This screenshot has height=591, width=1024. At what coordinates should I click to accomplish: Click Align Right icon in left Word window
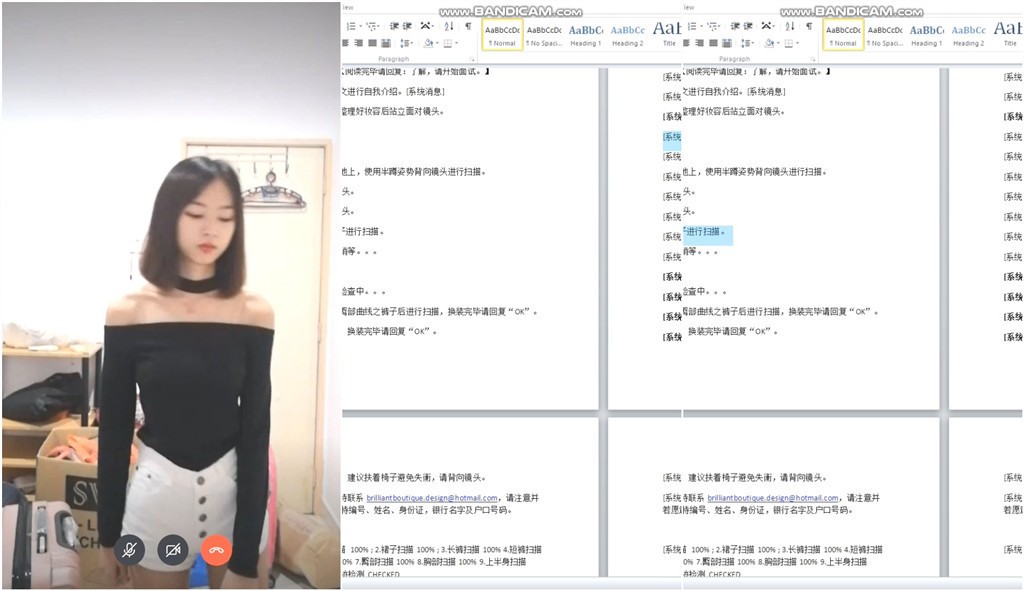click(359, 43)
